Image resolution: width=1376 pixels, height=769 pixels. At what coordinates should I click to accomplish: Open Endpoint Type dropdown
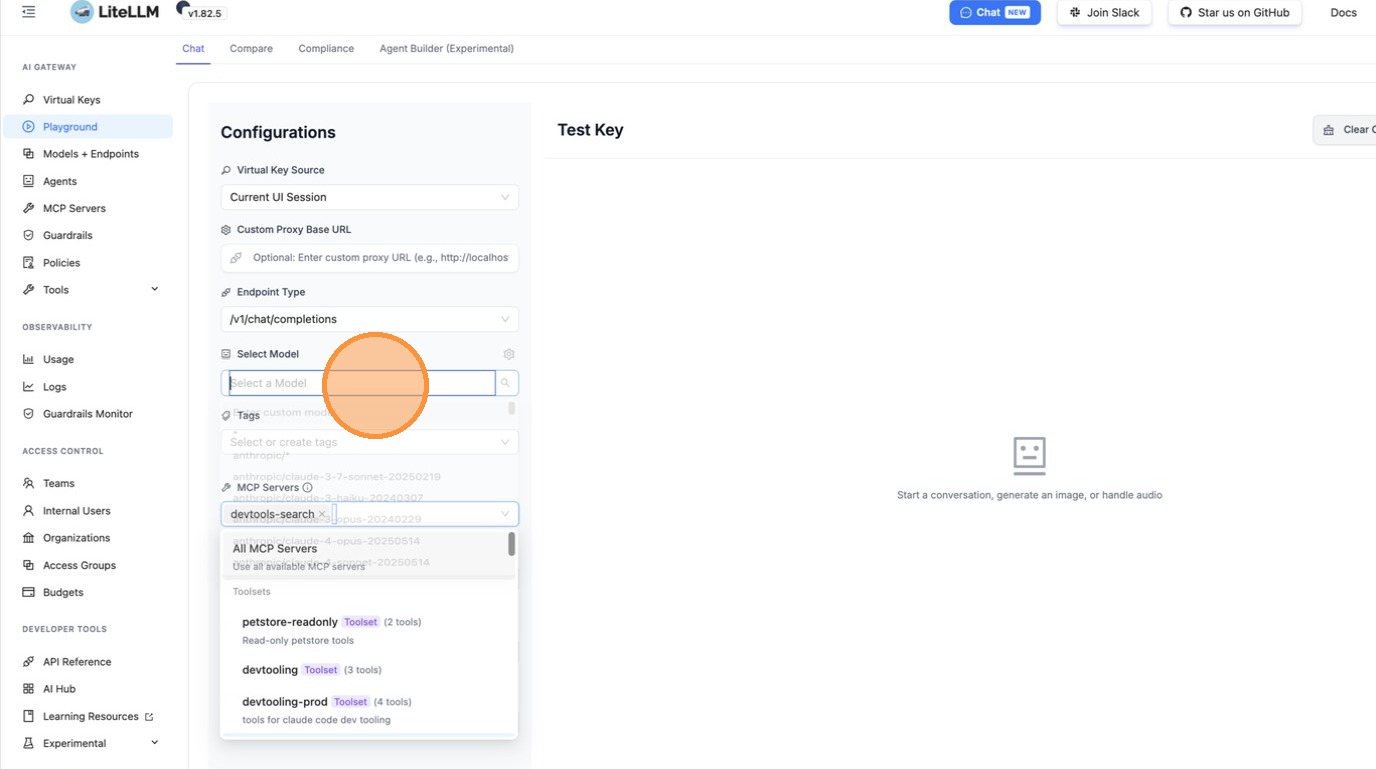tap(370, 319)
